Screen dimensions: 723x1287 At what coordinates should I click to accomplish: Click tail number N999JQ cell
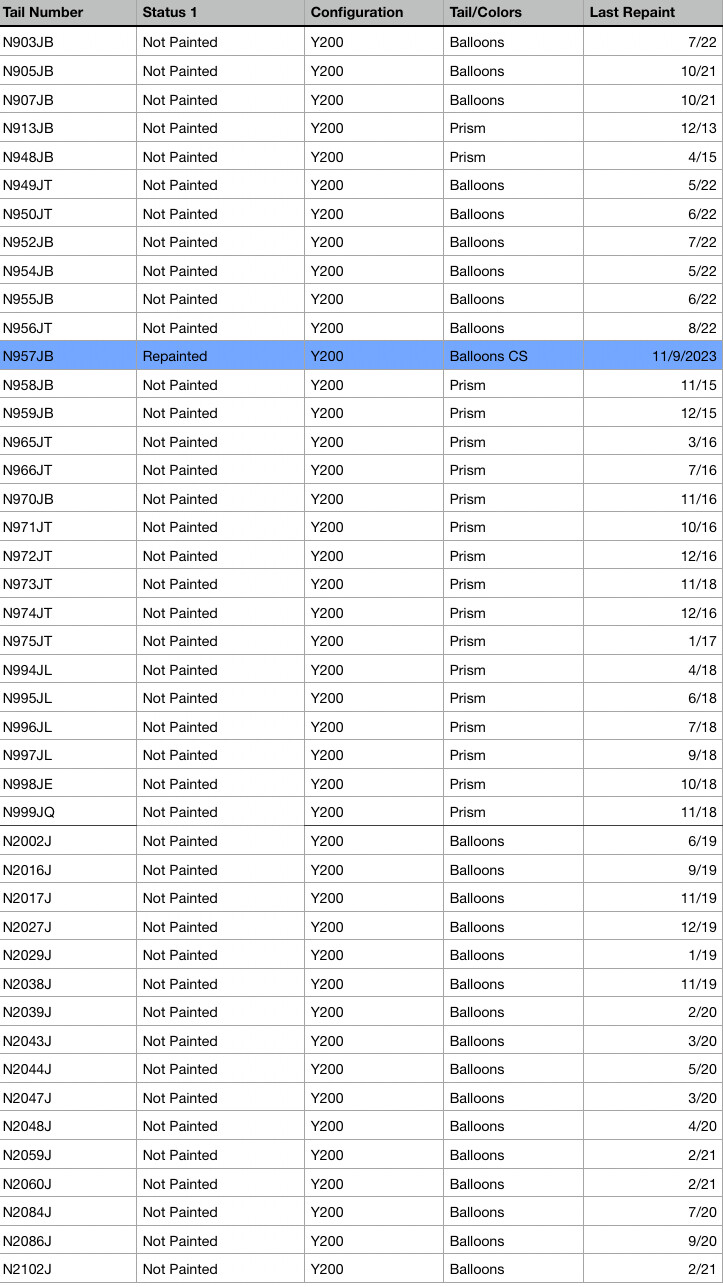click(x=29, y=812)
